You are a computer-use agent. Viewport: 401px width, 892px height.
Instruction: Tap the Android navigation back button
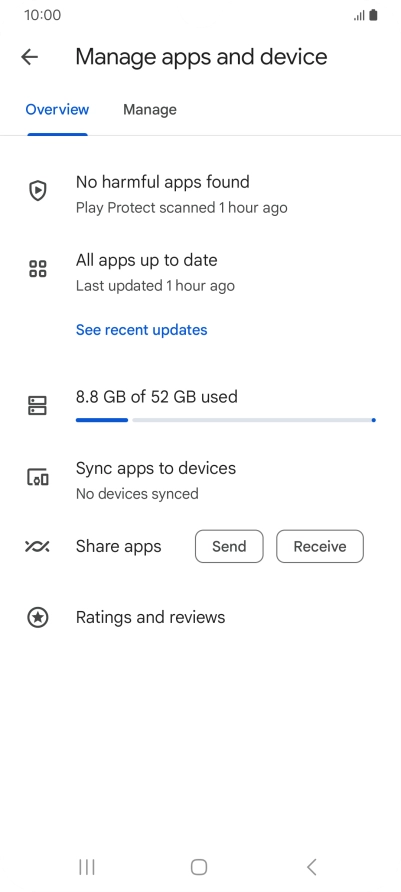(x=311, y=867)
